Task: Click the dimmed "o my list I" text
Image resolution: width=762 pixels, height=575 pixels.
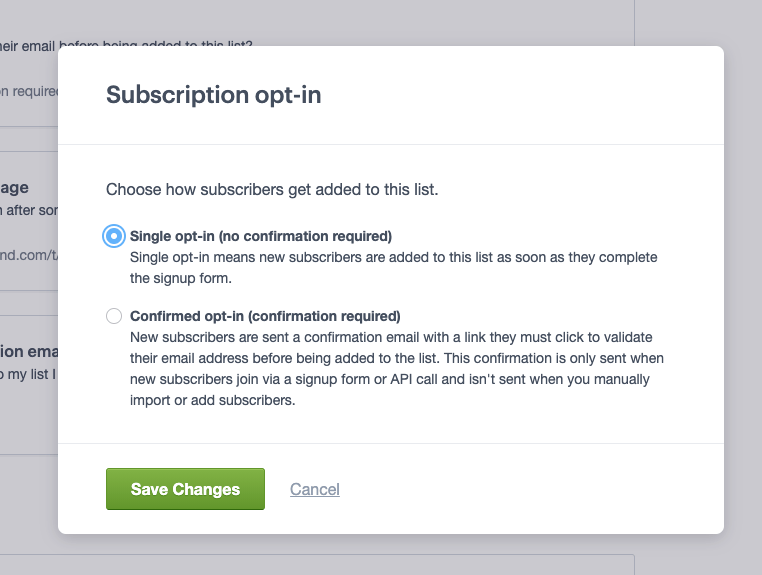Action: click(28, 375)
